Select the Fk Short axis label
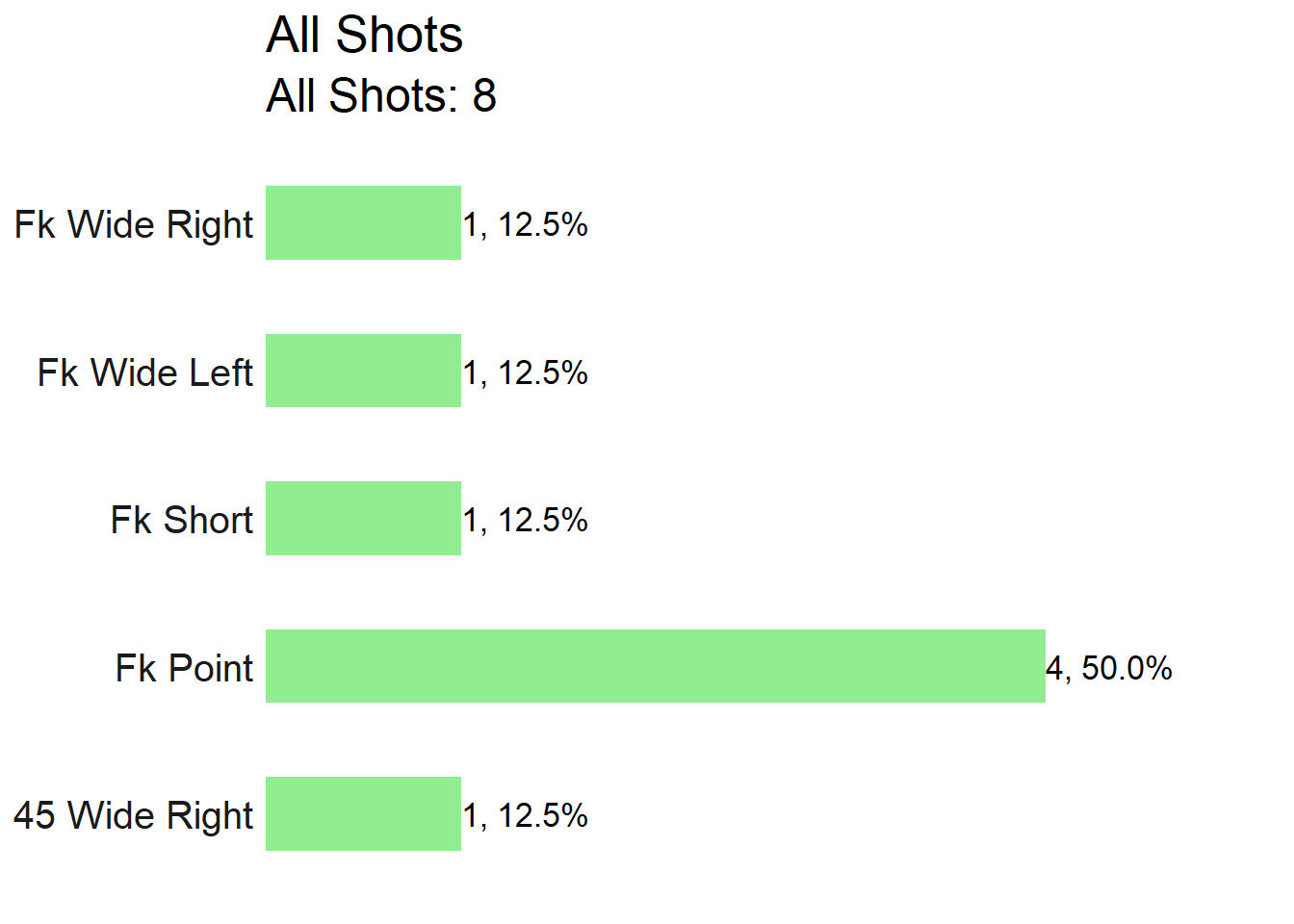 182,521
